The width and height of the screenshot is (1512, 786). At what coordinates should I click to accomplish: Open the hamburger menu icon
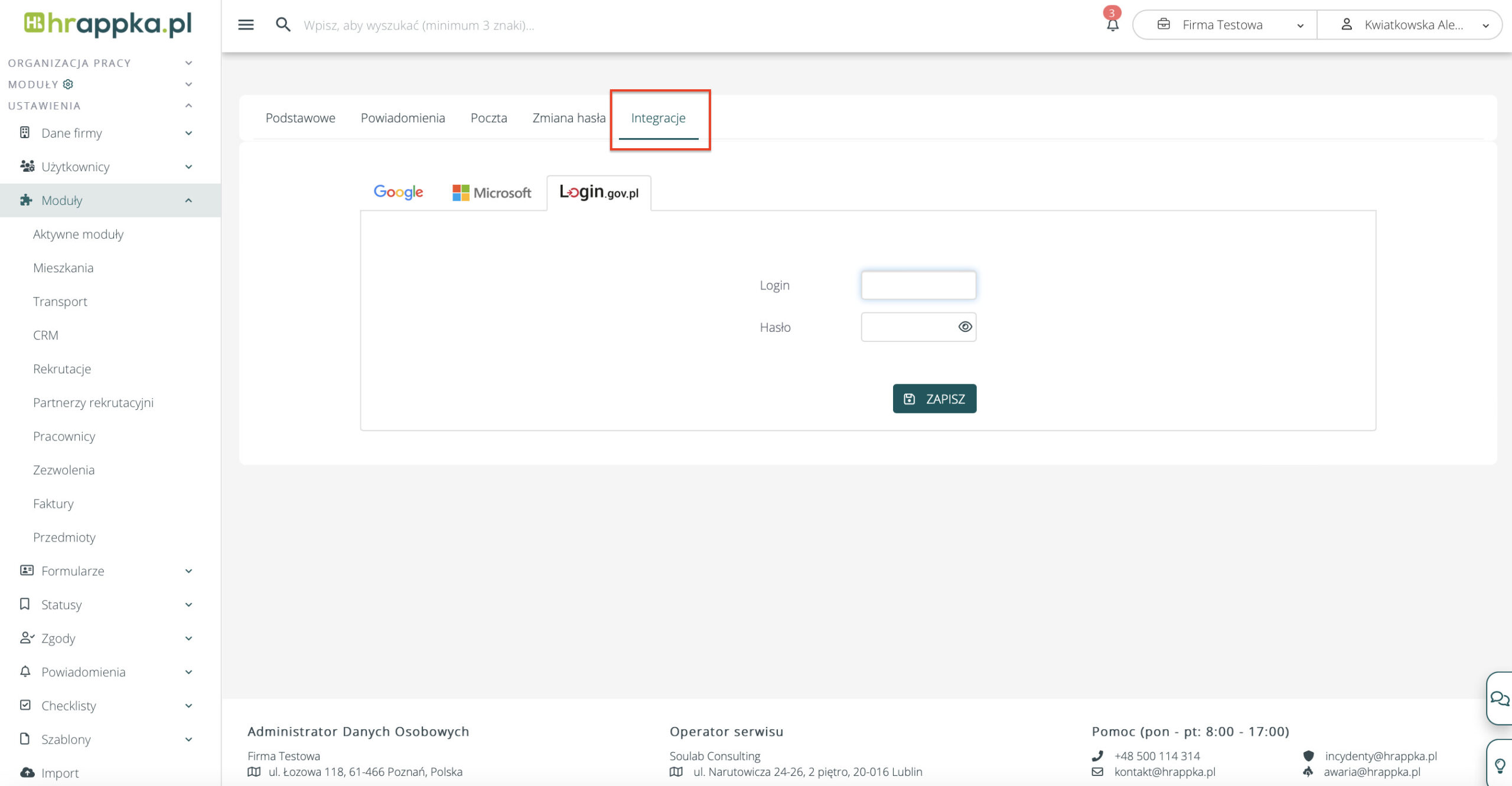[246, 25]
